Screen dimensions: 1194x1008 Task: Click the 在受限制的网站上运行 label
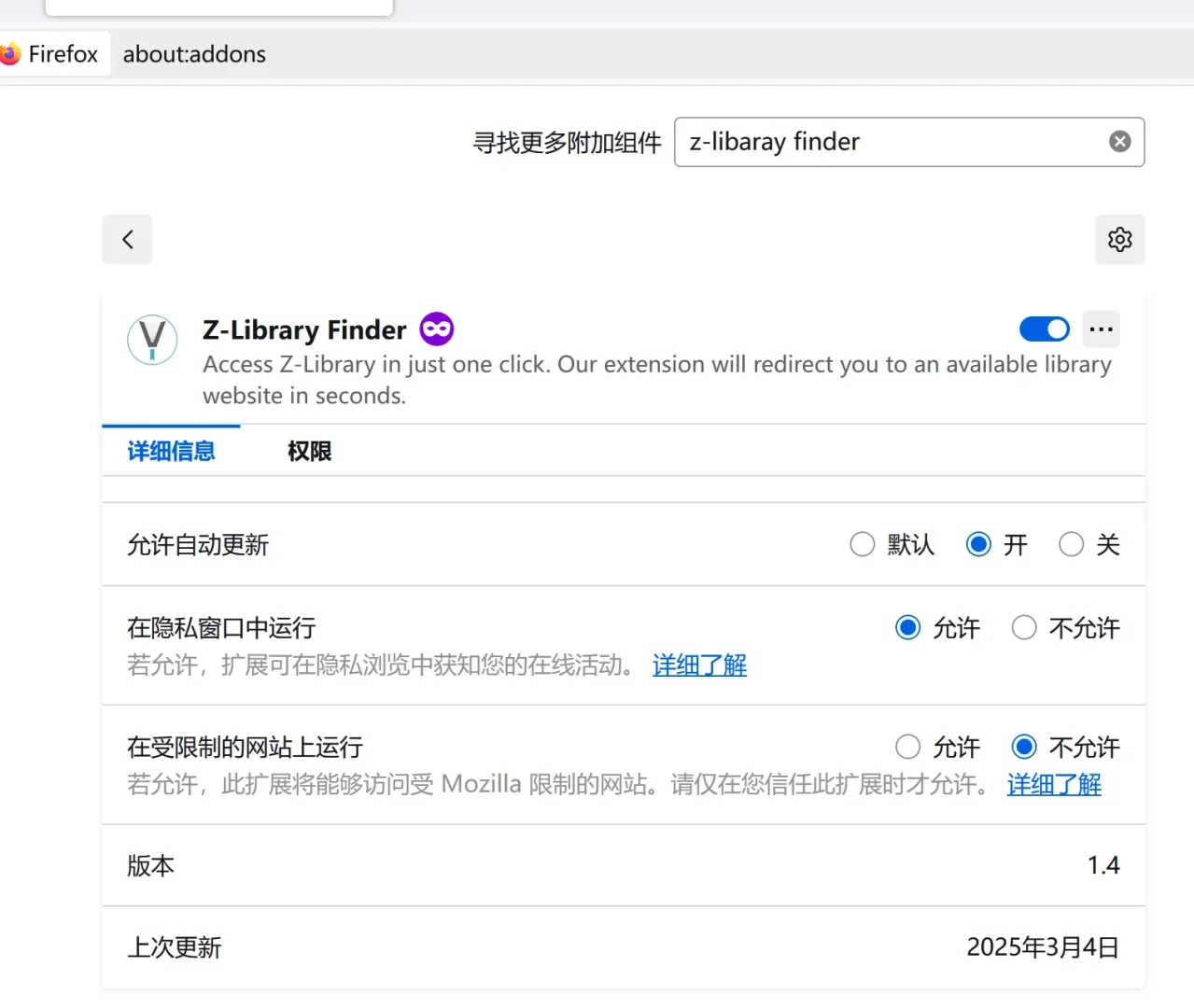(245, 748)
